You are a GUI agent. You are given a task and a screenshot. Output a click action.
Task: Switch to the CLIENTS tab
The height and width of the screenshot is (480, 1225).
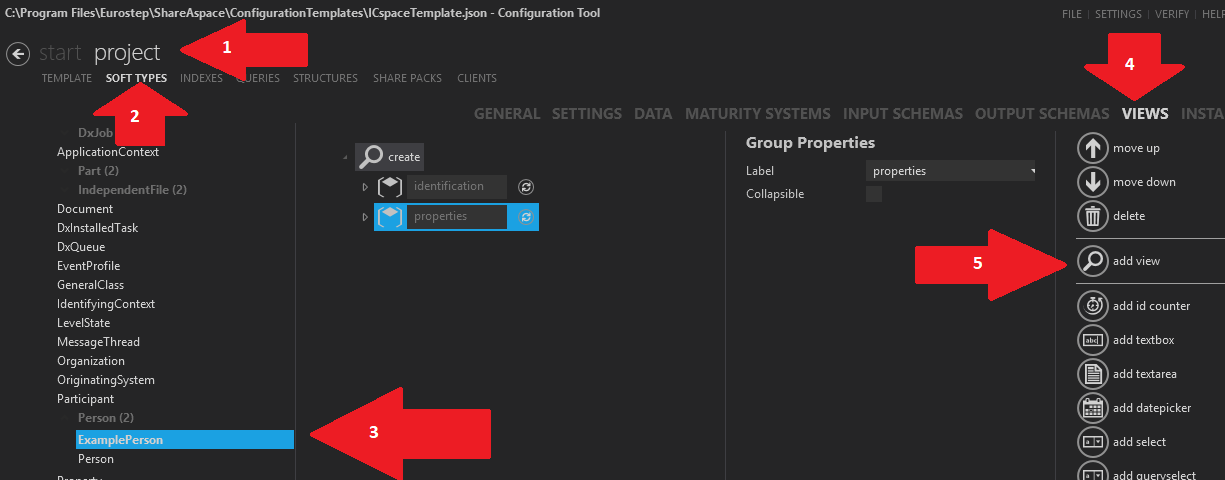[x=477, y=78]
